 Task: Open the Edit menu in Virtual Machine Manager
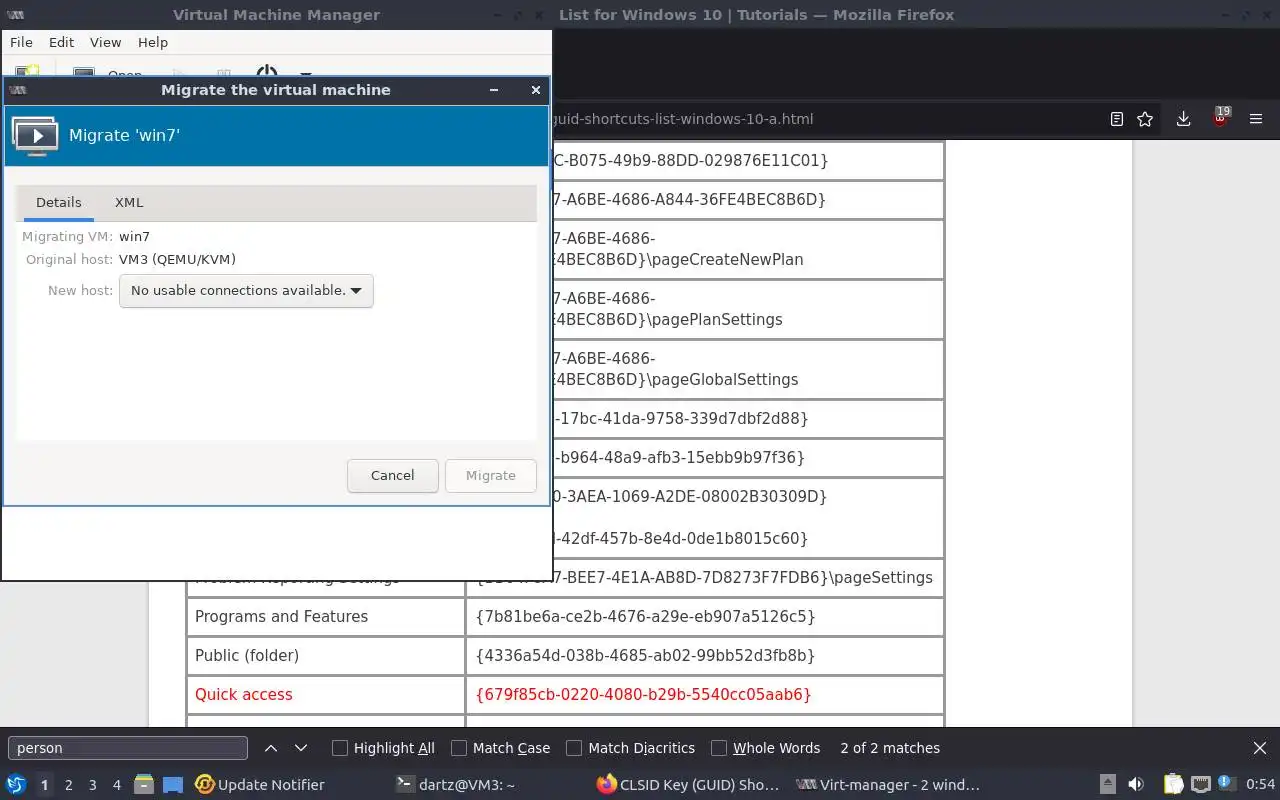pos(61,42)
